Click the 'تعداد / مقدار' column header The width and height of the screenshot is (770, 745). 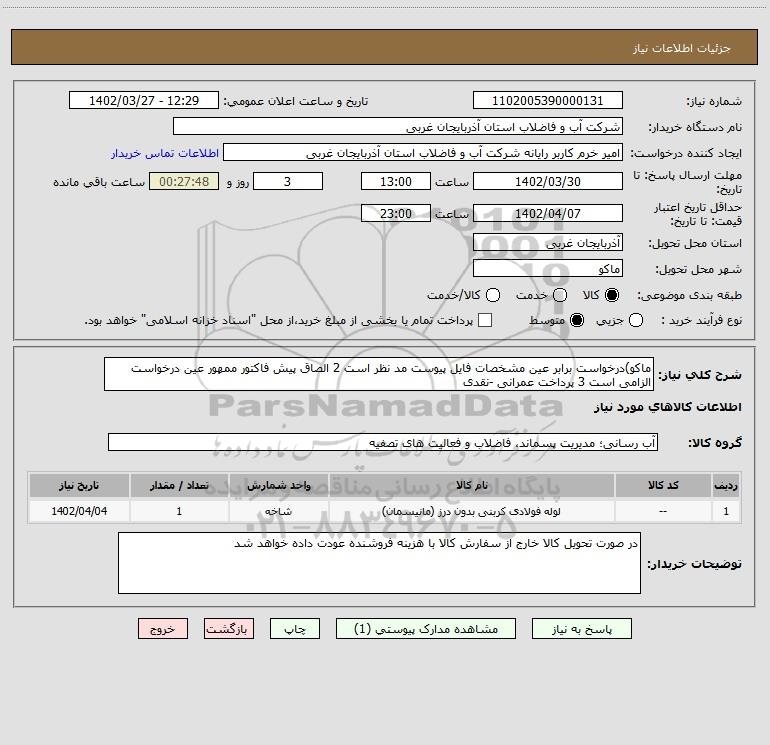tap(179, 485)
